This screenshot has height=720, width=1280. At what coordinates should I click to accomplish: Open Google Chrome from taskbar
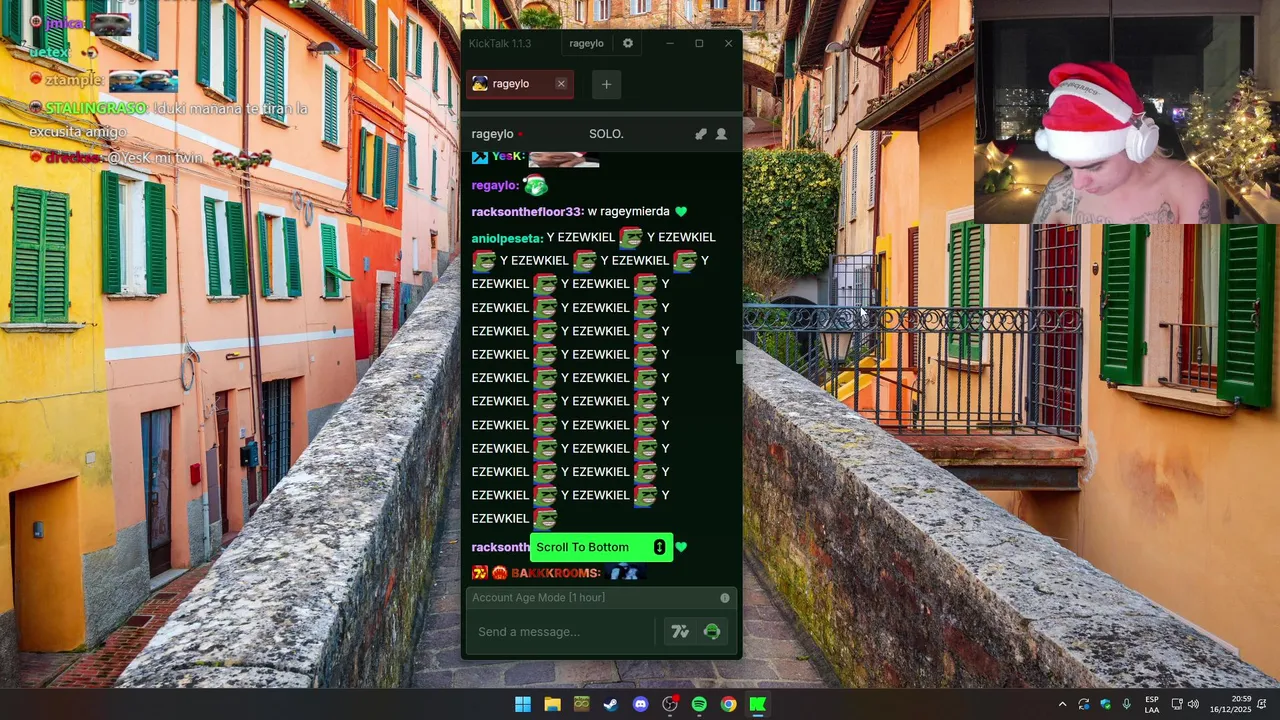(729, 704)
